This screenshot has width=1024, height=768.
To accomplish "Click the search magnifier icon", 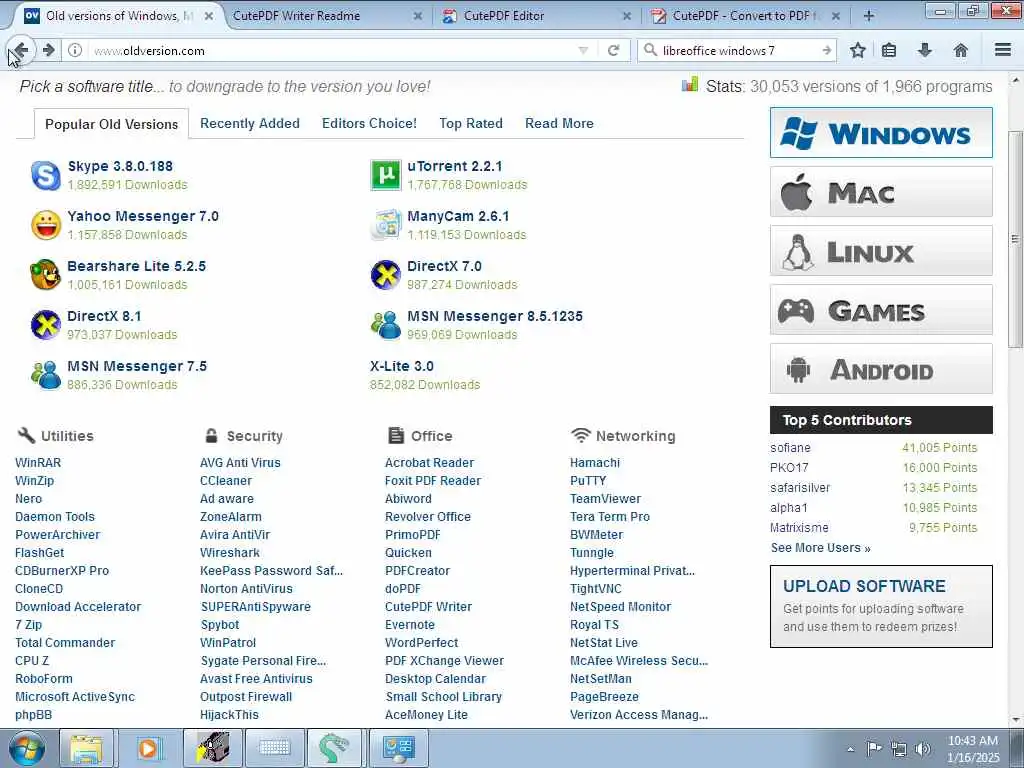I will [x=650, y=50].
